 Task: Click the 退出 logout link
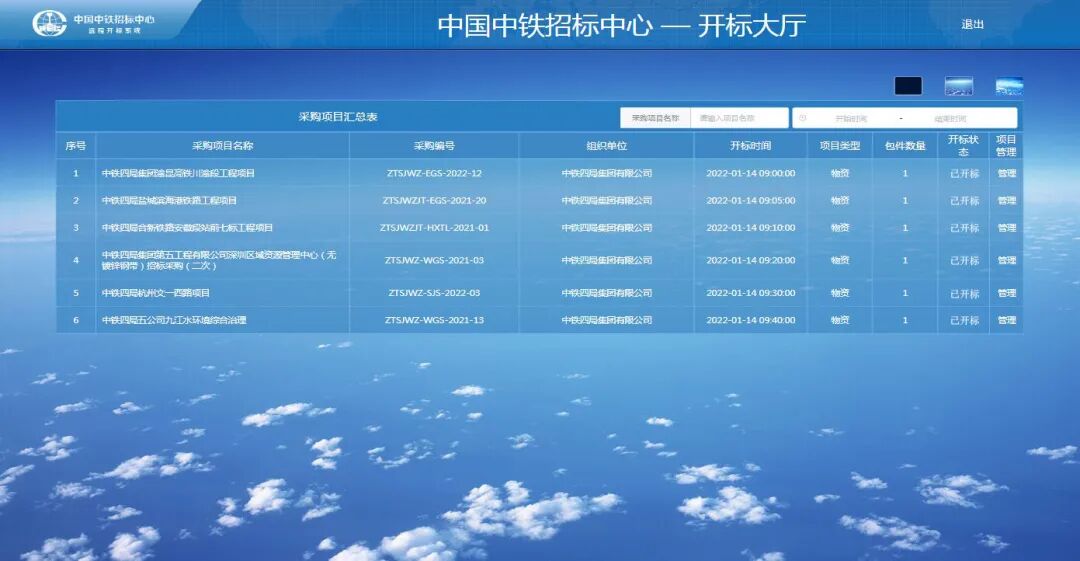(x=972, y=24)
